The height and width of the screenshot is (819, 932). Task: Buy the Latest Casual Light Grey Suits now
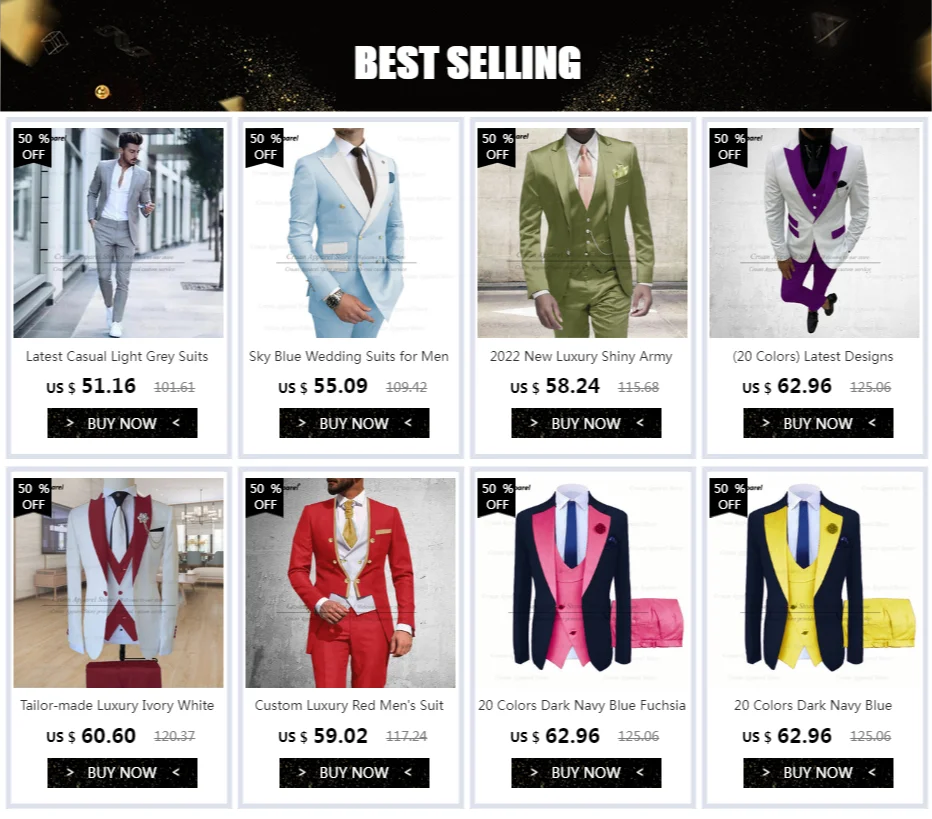tap(122, 423)
